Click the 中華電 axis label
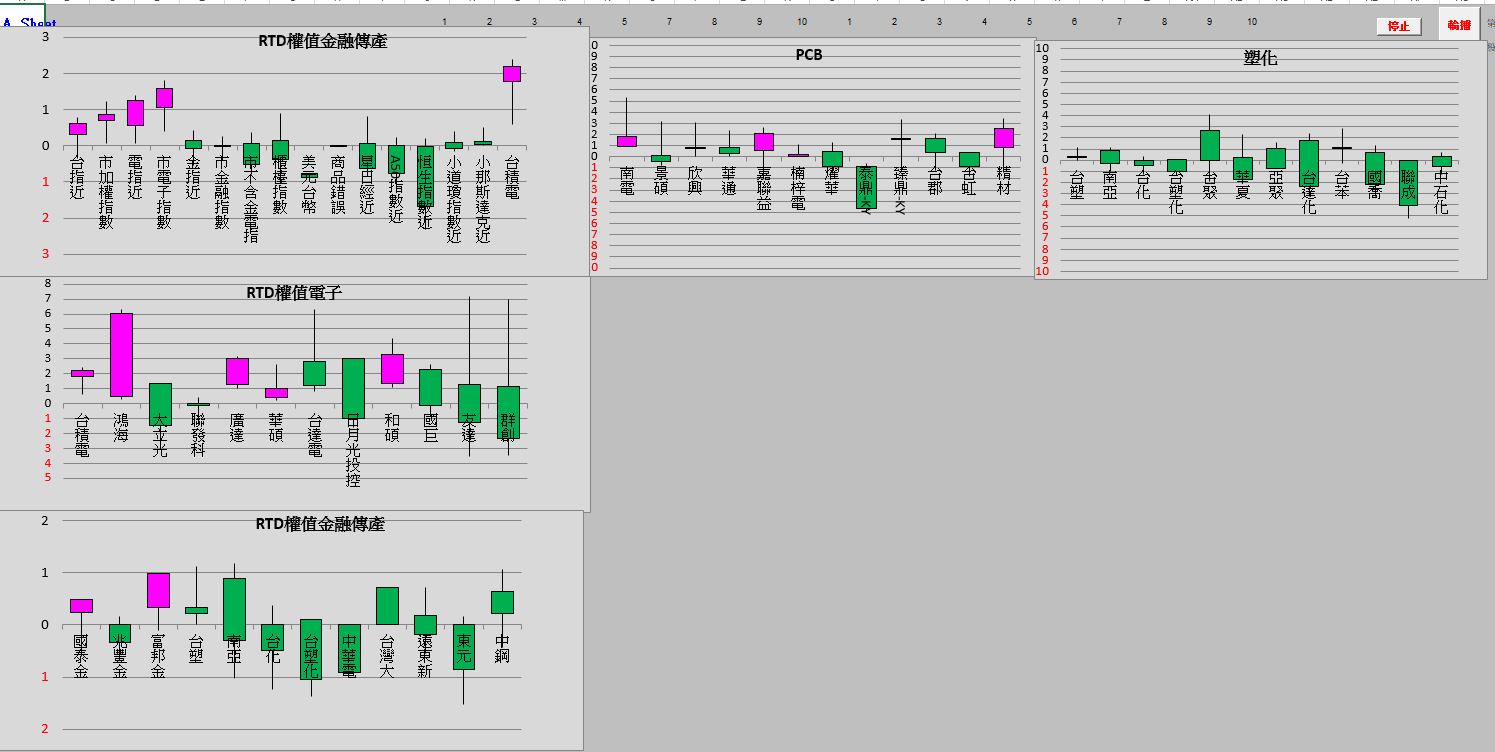The image size is (1495, 752). coord(349,657)
